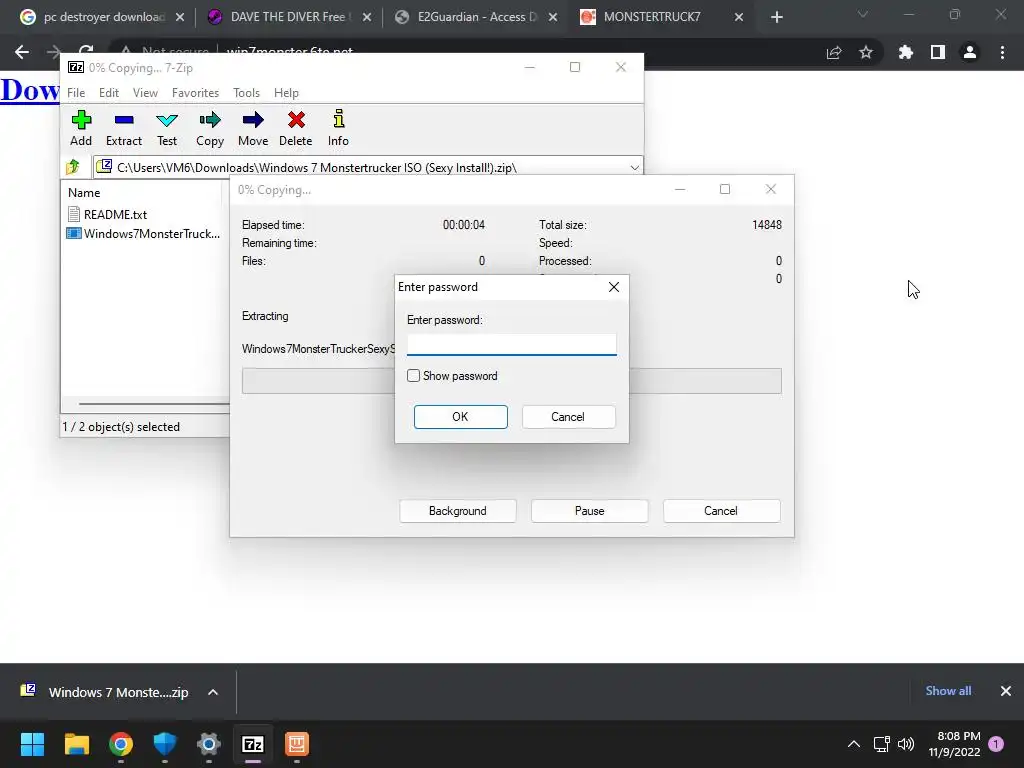Click Chrome icon in taskbar
1024x768 pixels.
click(121, 744)
